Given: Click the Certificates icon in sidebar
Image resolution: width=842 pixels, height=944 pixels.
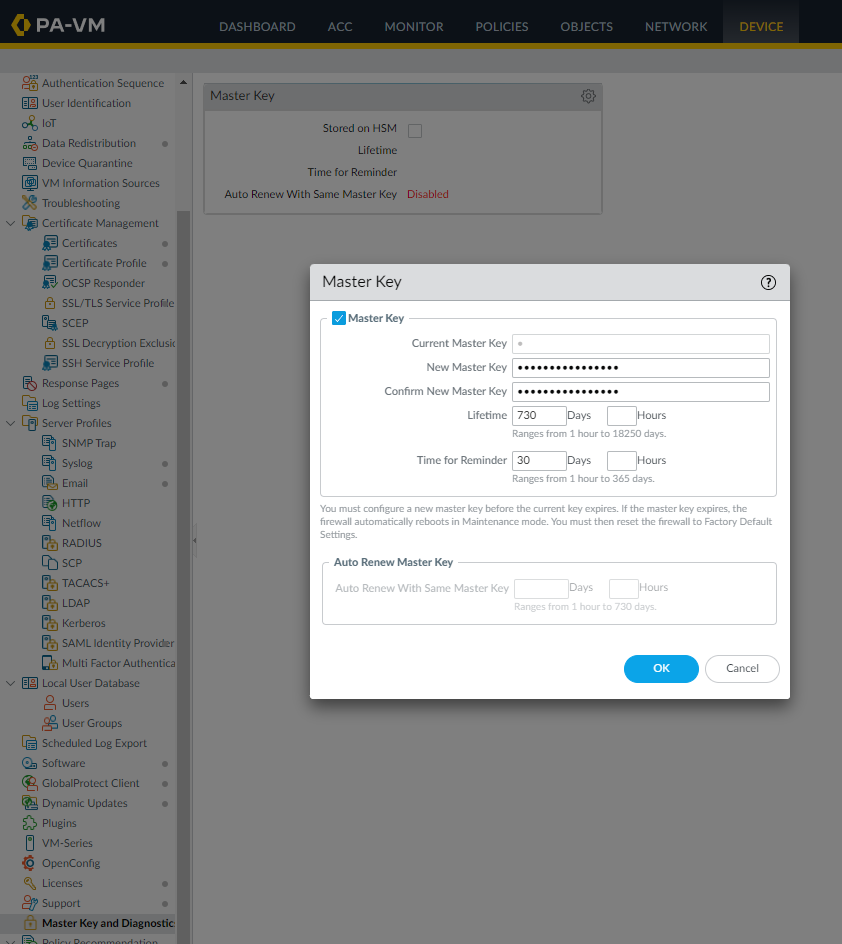Looking at the screenshot, I should pyautogui.click(x=50, y=243).
